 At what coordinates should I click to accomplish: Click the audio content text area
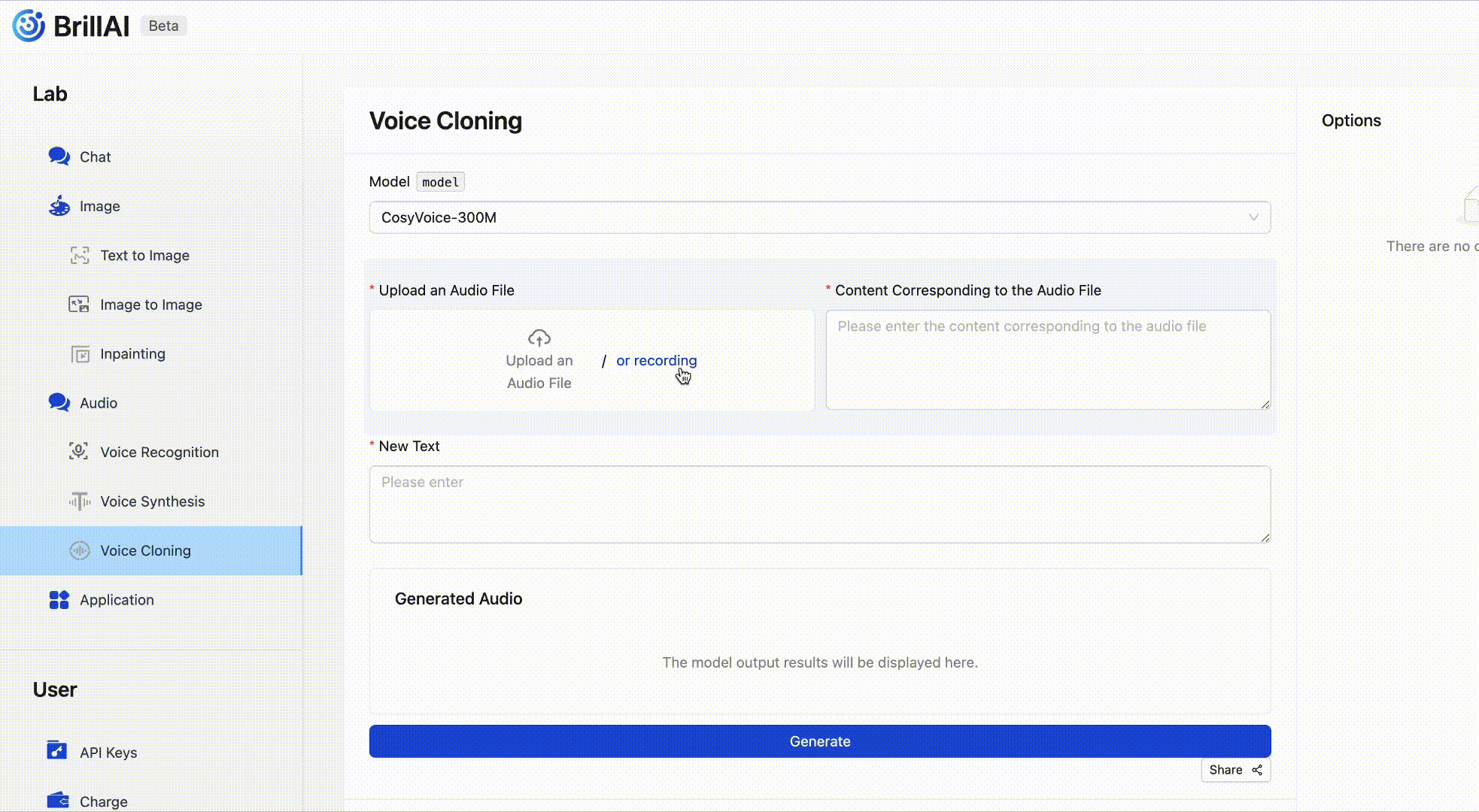(x=1047, y=360)
